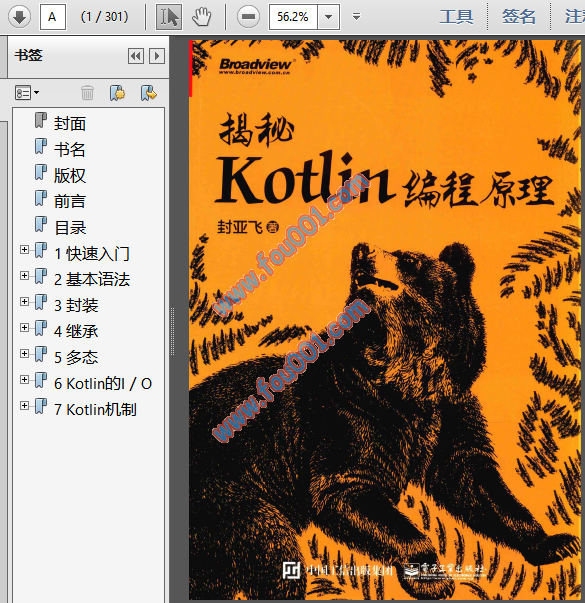Open the 版权 bookmark
The width and height of the screenshot is (585, 603).
pos(70,175)
